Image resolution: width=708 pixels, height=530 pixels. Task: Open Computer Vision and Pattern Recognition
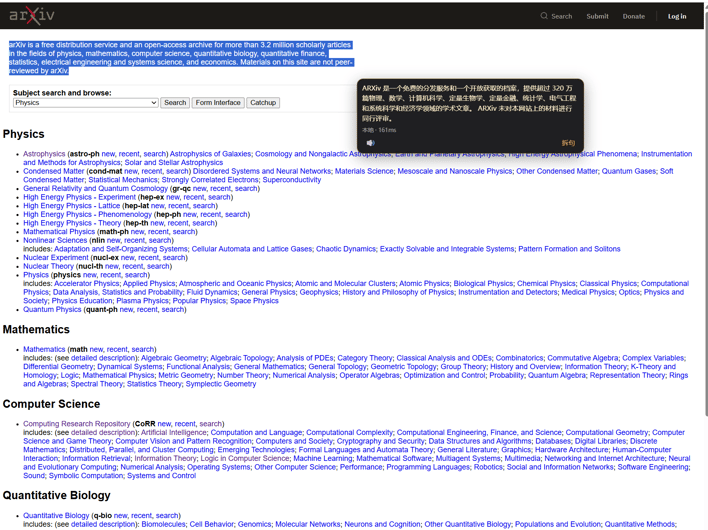coord(183,441)
